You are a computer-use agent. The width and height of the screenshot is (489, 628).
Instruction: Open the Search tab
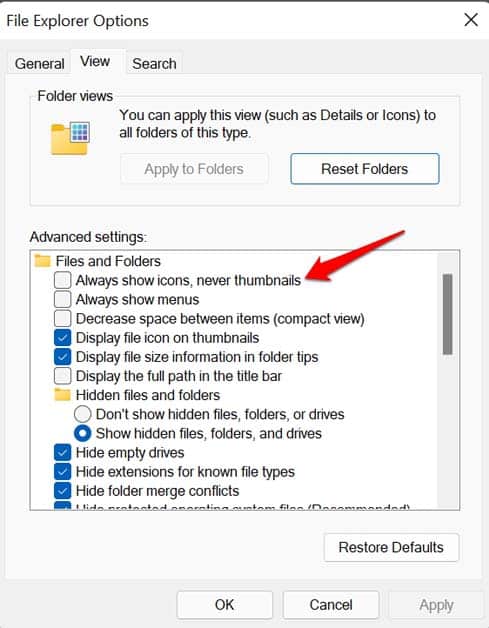point(154,63)
